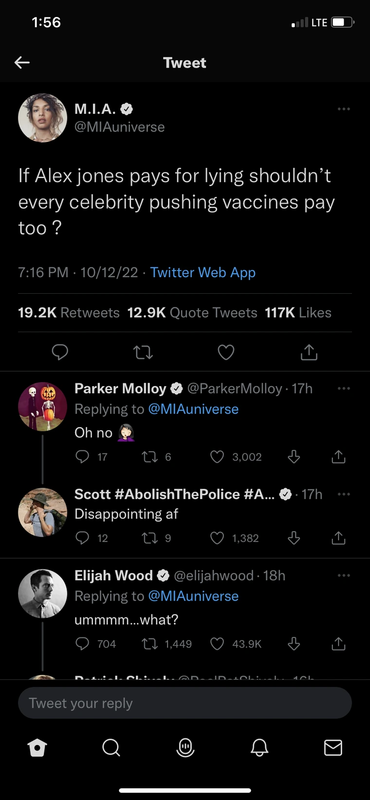Open more options on Parker Molloy's reply
Image resolution: width=370 pixels, height=800 pixels.
[343, 388]
